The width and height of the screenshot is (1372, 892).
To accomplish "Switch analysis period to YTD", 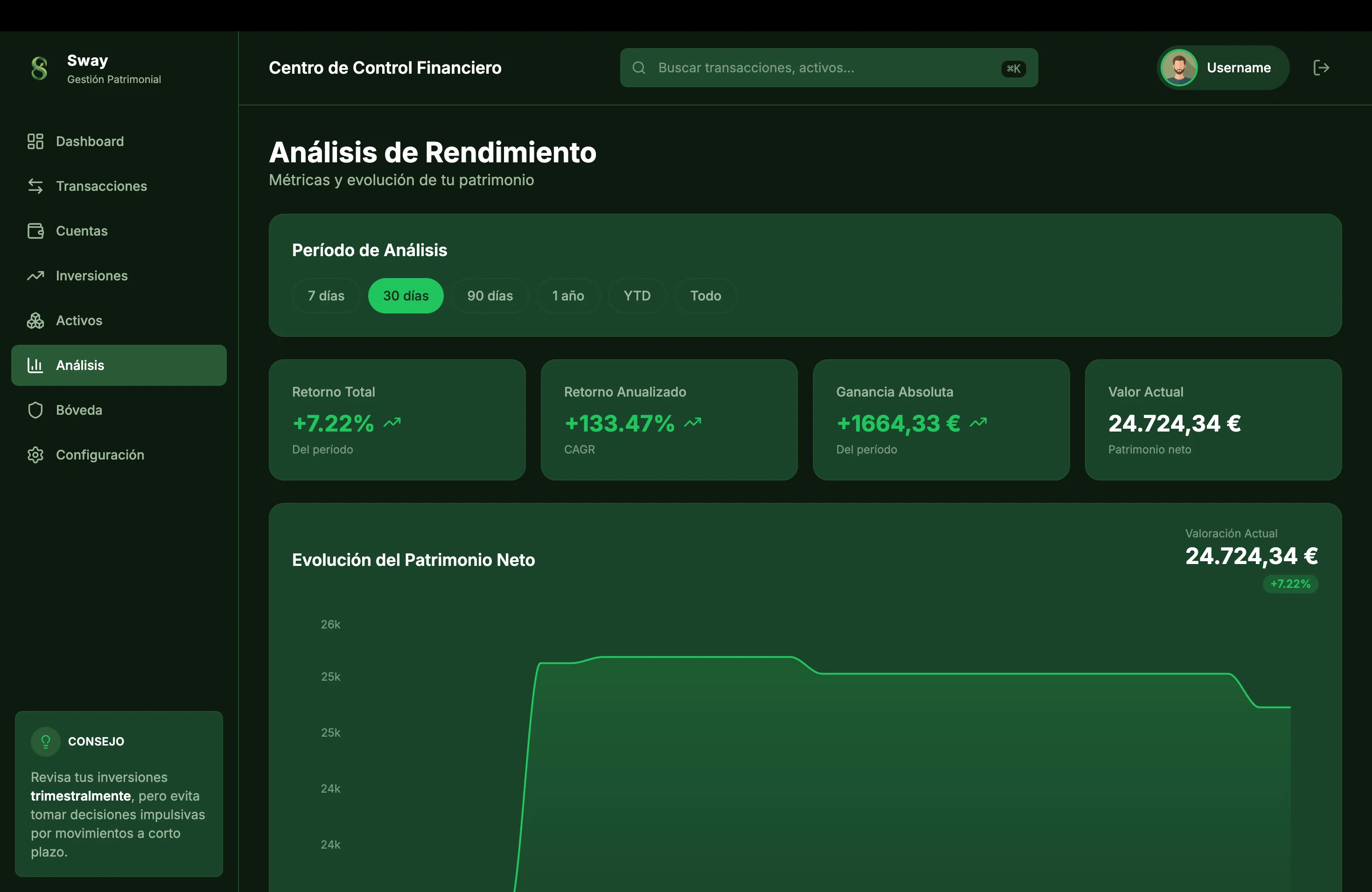I will pos(637,296).
